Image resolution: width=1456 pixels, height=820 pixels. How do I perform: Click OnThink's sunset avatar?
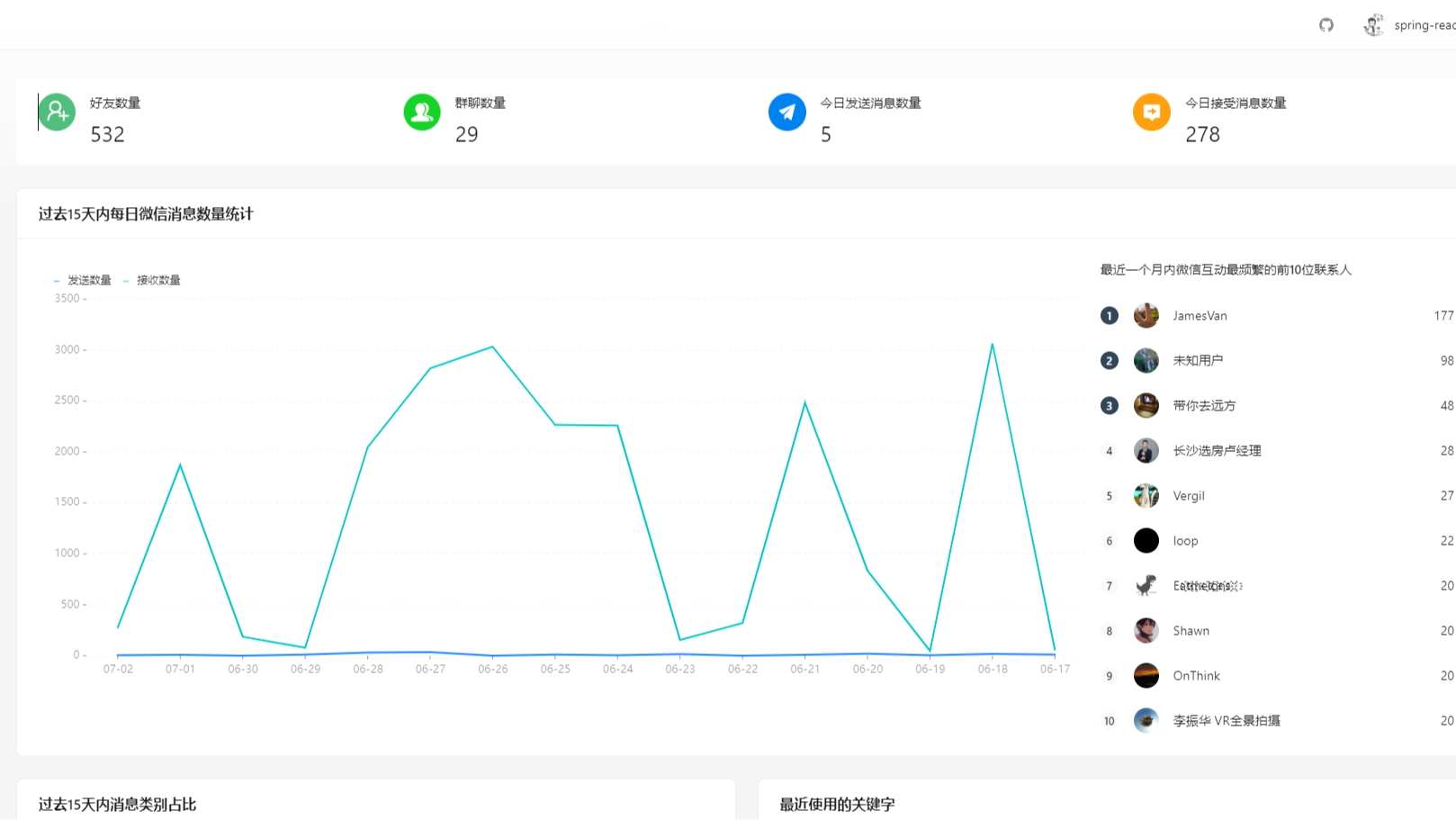coord(1146,675)
